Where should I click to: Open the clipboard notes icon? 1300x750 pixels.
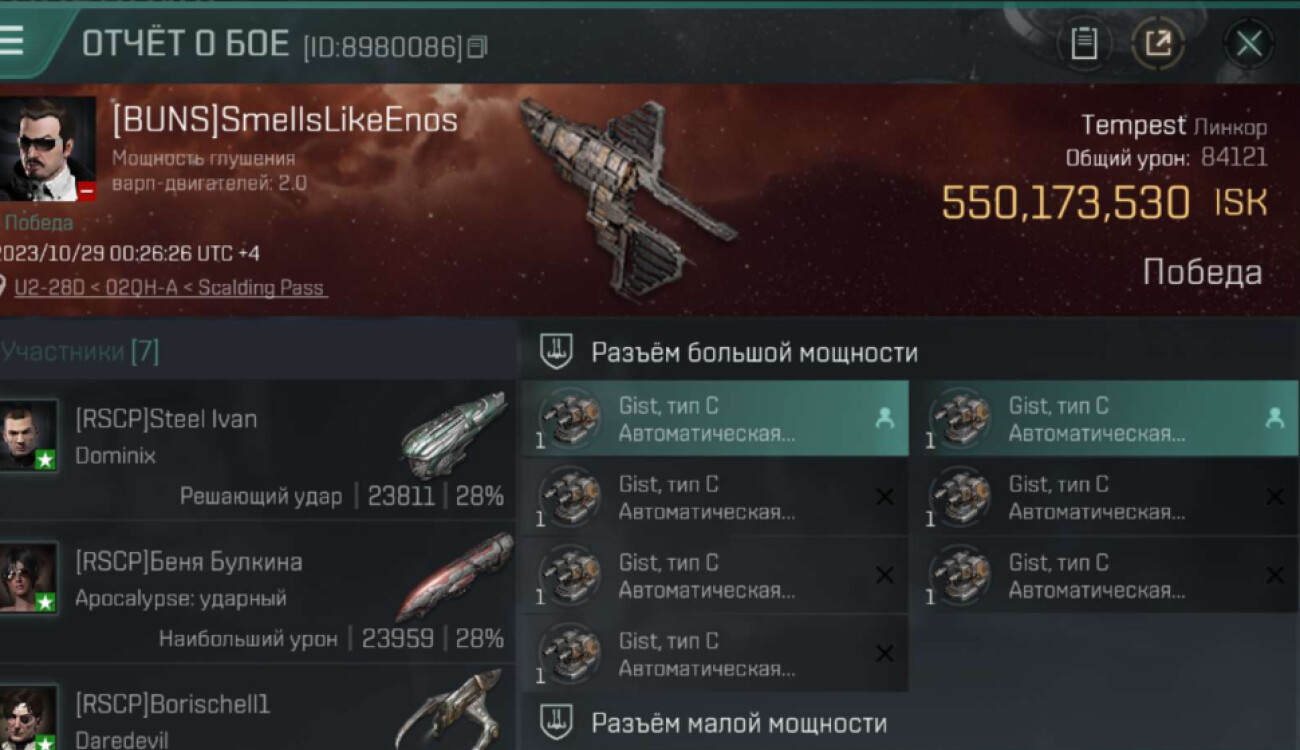click(x=1084, y=44)
